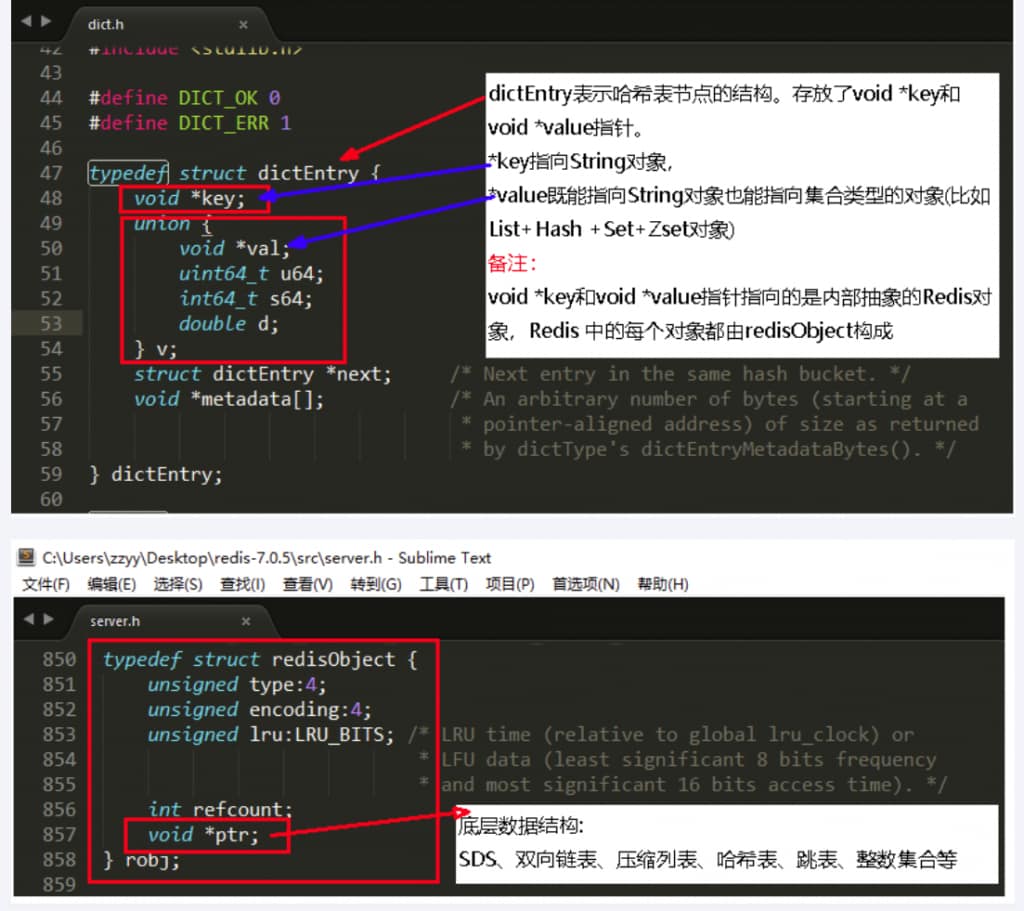Click the next-tab arrow beside dict.h

46,21
